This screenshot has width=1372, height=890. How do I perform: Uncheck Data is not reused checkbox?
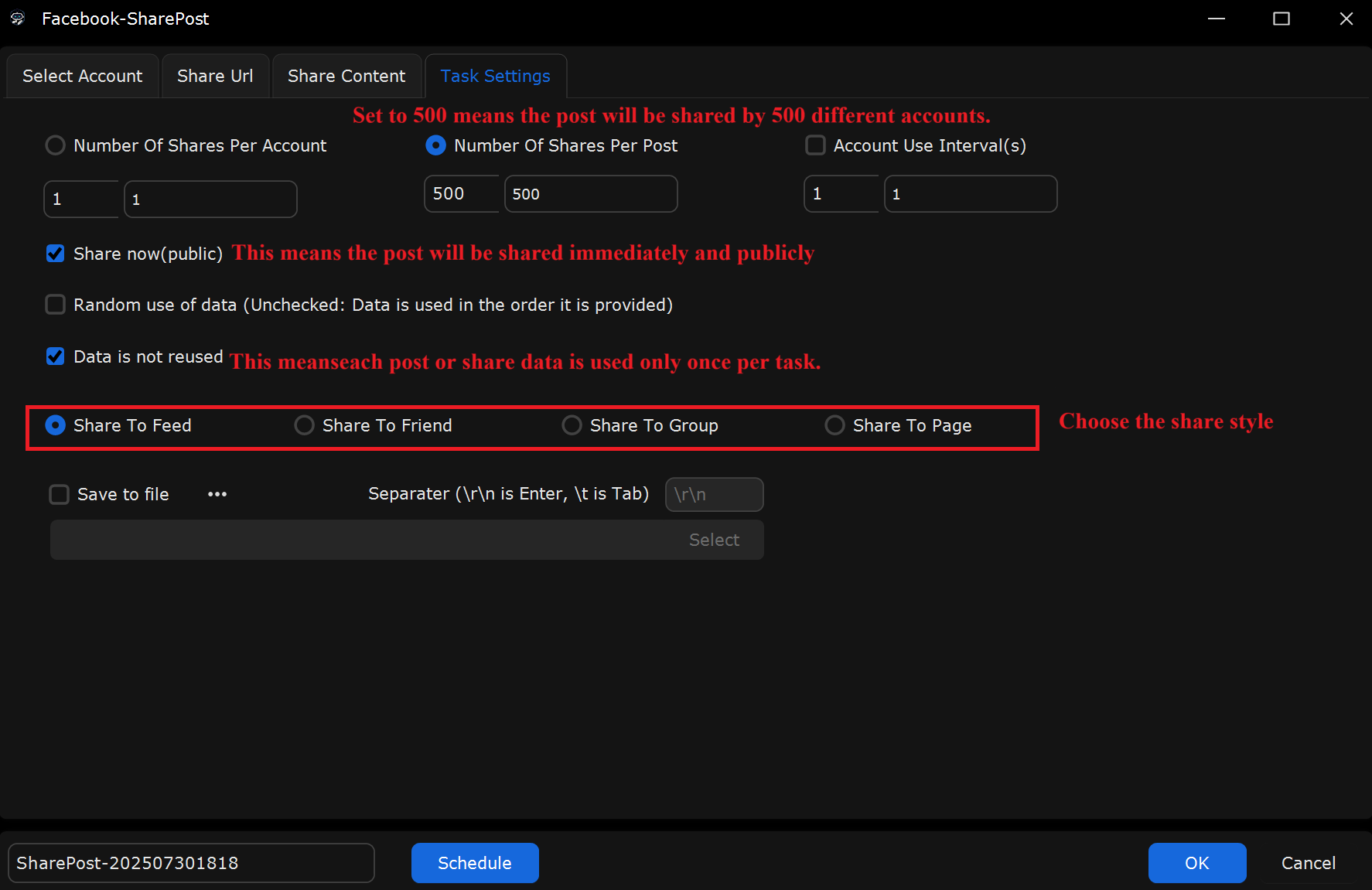coord(55,356)
